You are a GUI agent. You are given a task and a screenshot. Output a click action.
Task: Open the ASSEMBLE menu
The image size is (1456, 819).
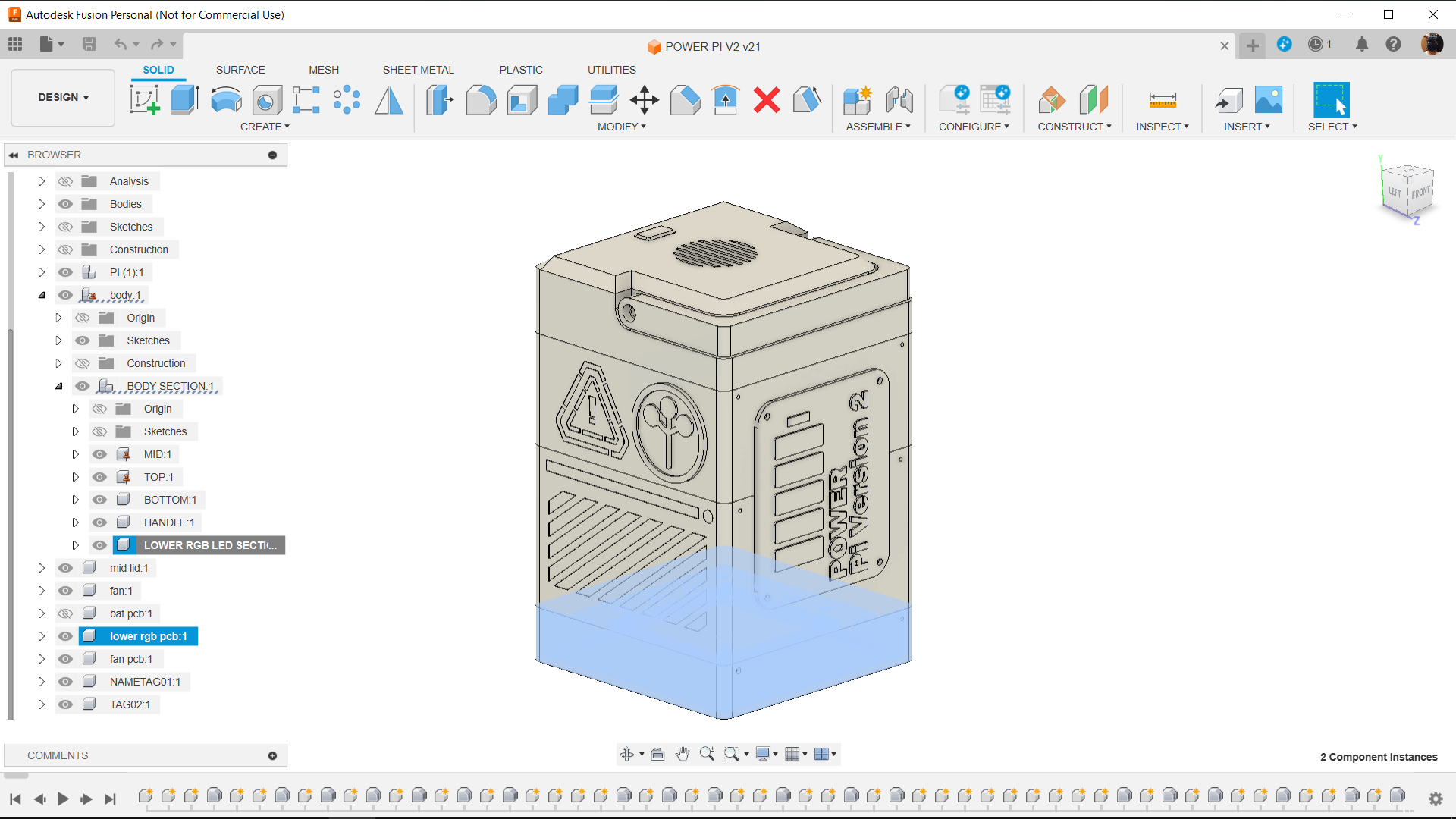point(878,127)
